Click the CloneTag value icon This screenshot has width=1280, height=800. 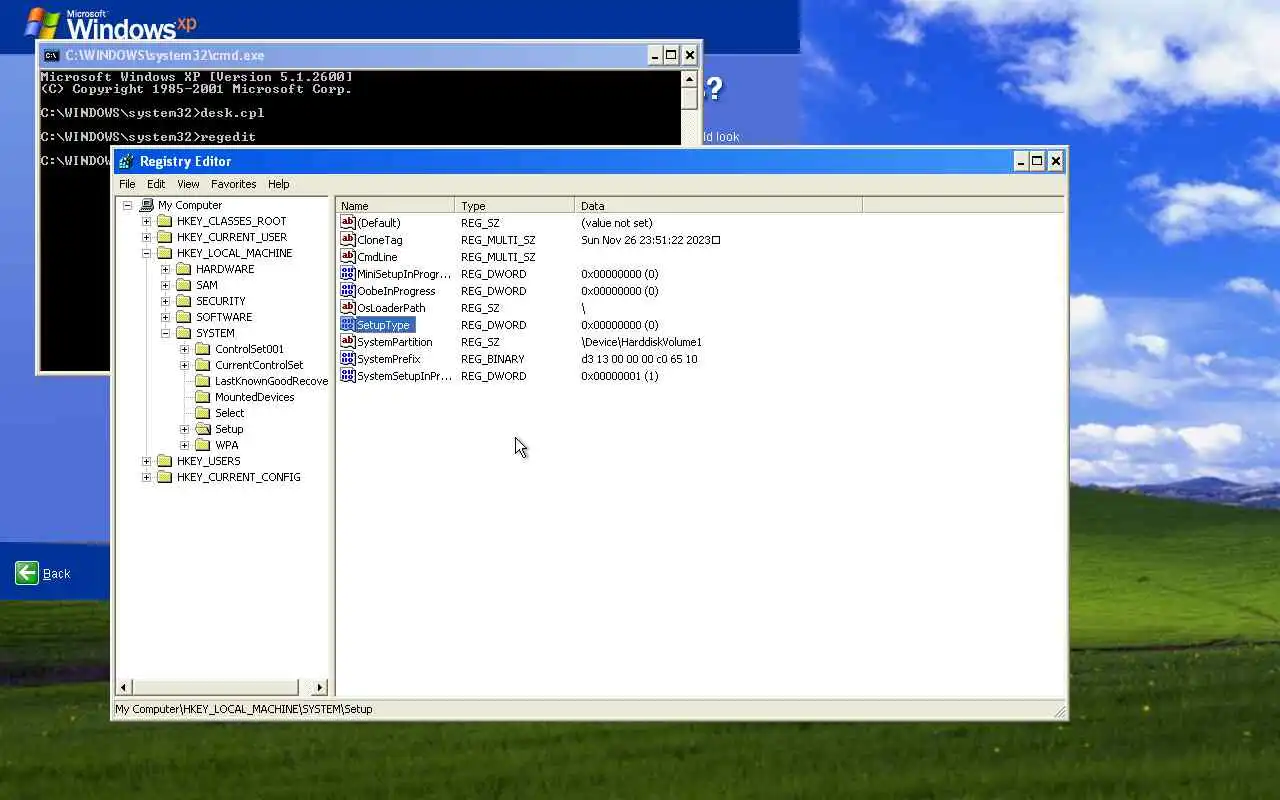coord(348,240)
